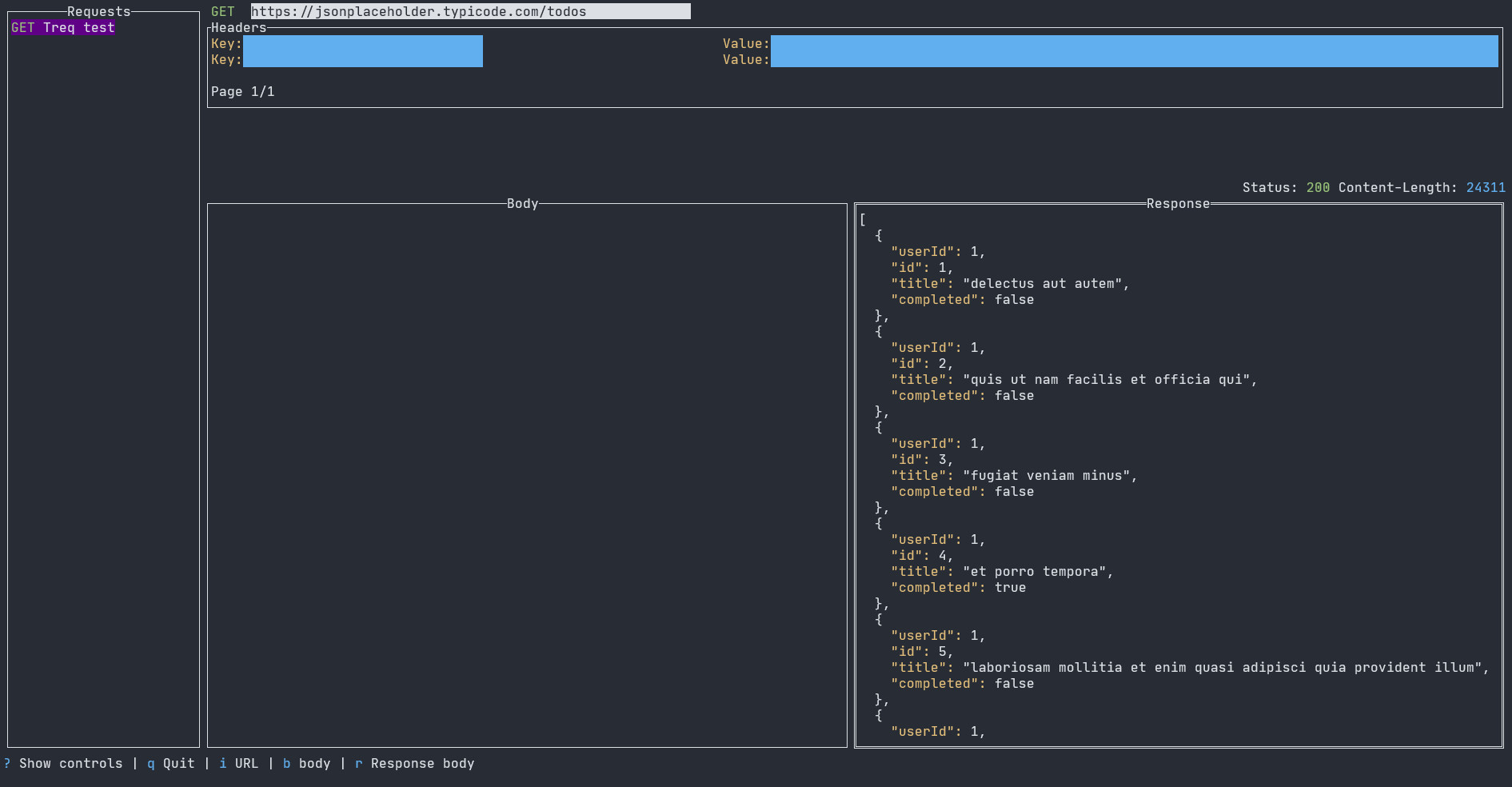Image resolution: width=1512 pixels, height=787 pixels.
Task: Click inside the empty Body panel
Action: coord(526,475)
